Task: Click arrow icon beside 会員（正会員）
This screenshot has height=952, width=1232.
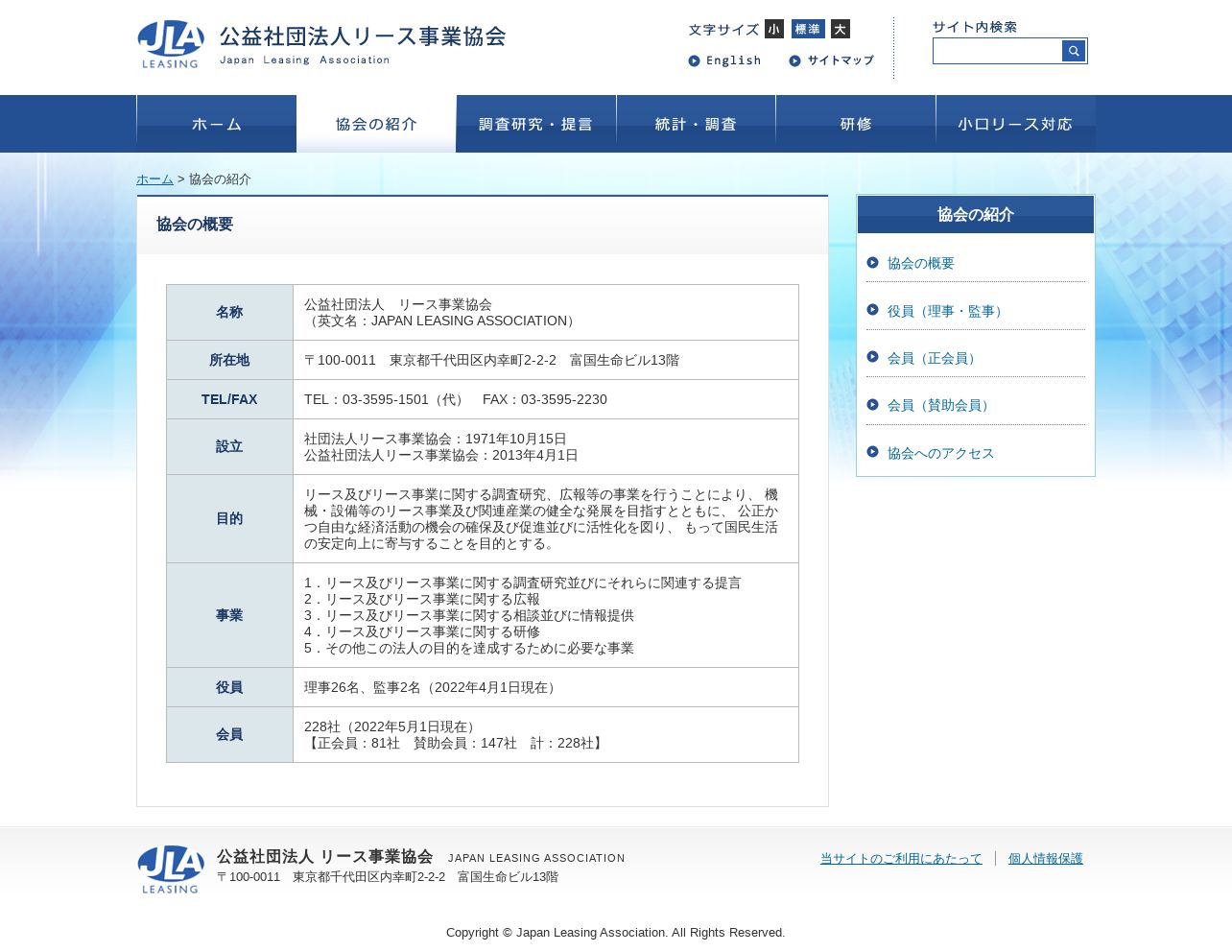Action: click(x=872, y=356)
